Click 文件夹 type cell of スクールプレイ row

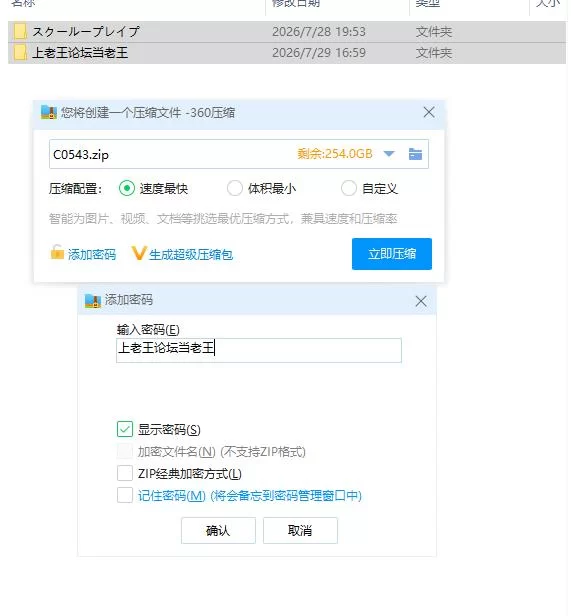[434, 32]
